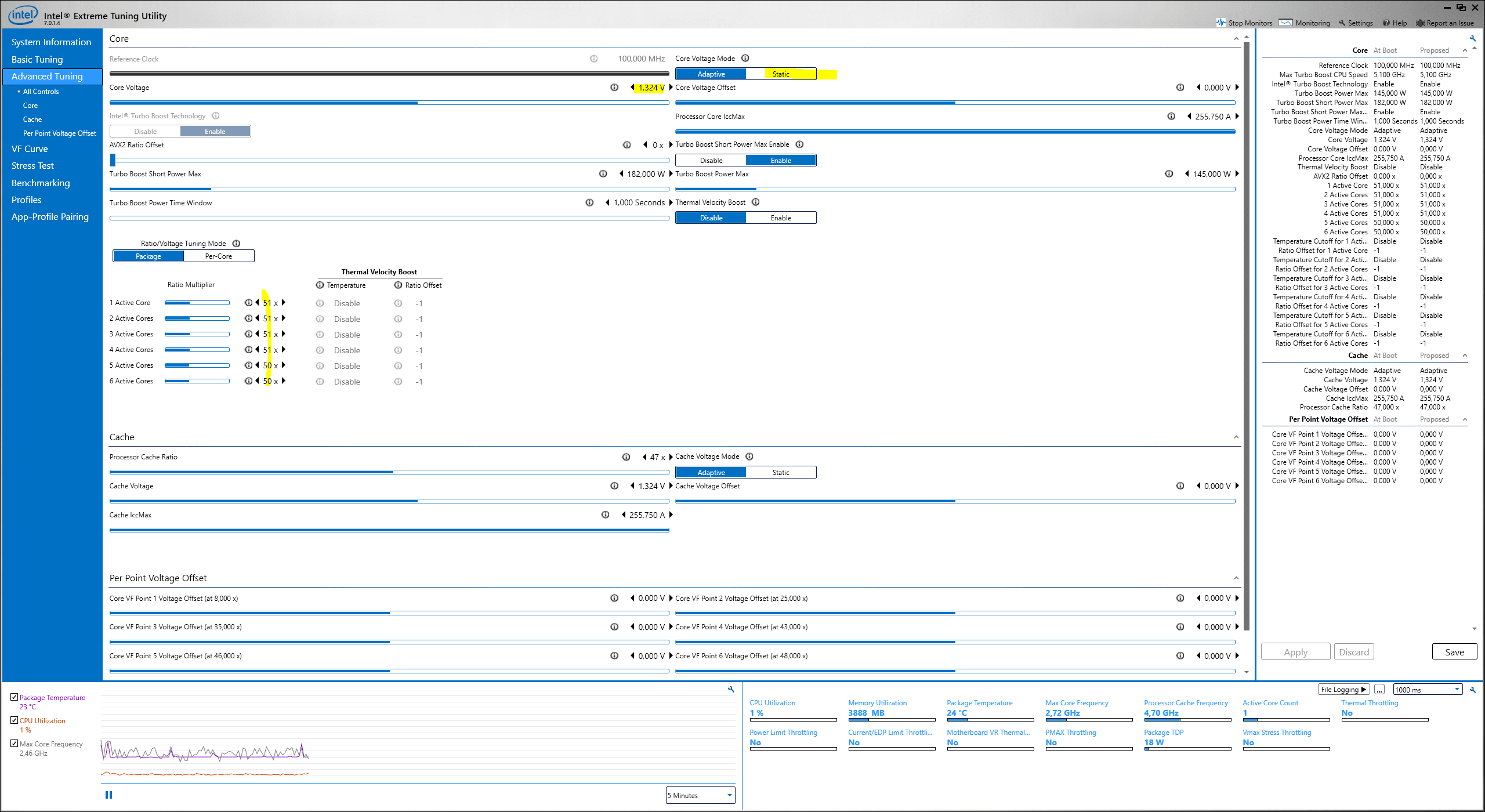The width and height of the screenshot is (1485, 812).
Task: Click wrench icon above the monitoring graph
Action: (731, 689)
